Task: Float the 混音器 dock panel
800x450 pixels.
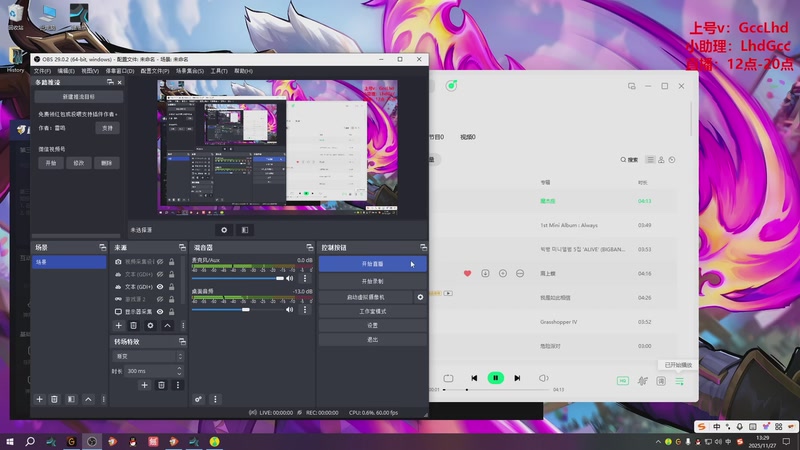Action: pos(310,247)
